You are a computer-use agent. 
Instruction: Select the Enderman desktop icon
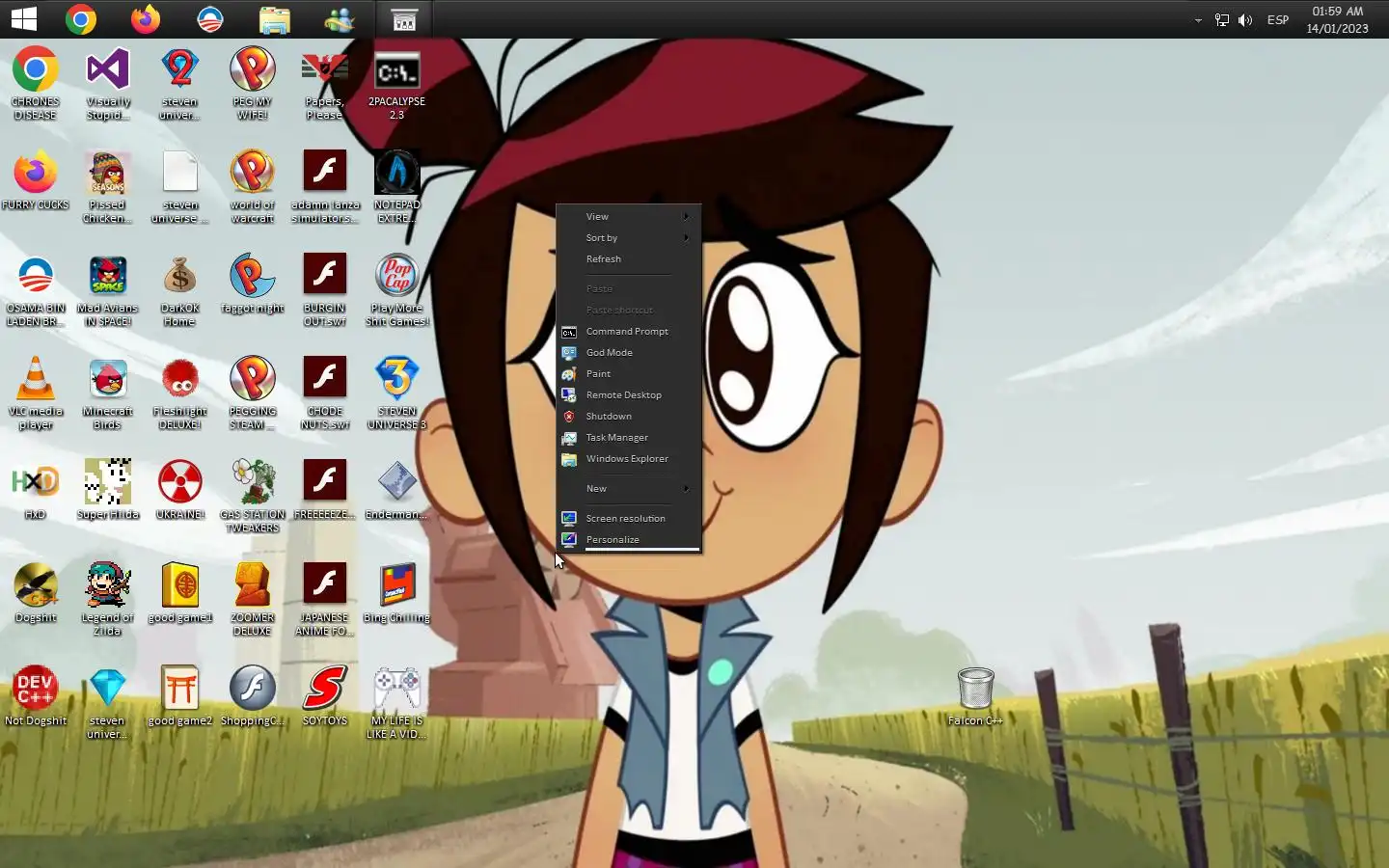click(396, 491)
